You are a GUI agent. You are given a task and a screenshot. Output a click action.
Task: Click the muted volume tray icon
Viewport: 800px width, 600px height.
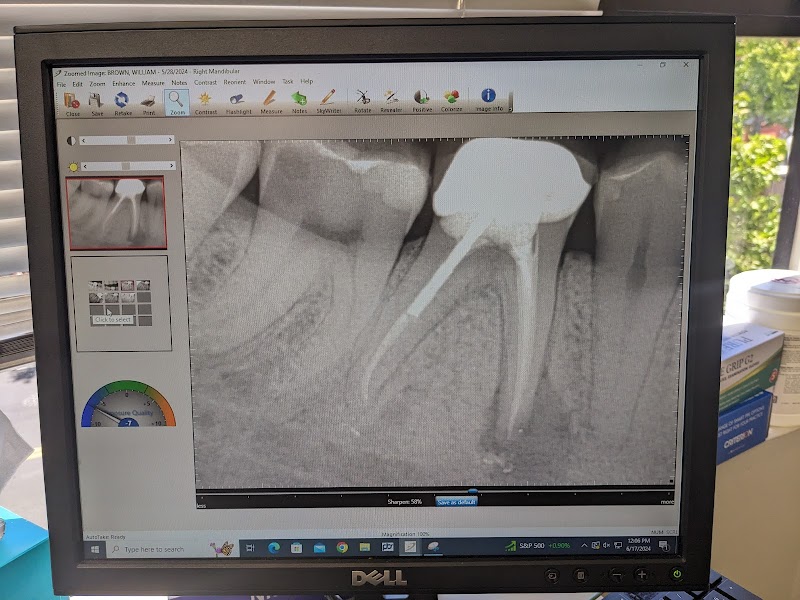pos(607,545)
